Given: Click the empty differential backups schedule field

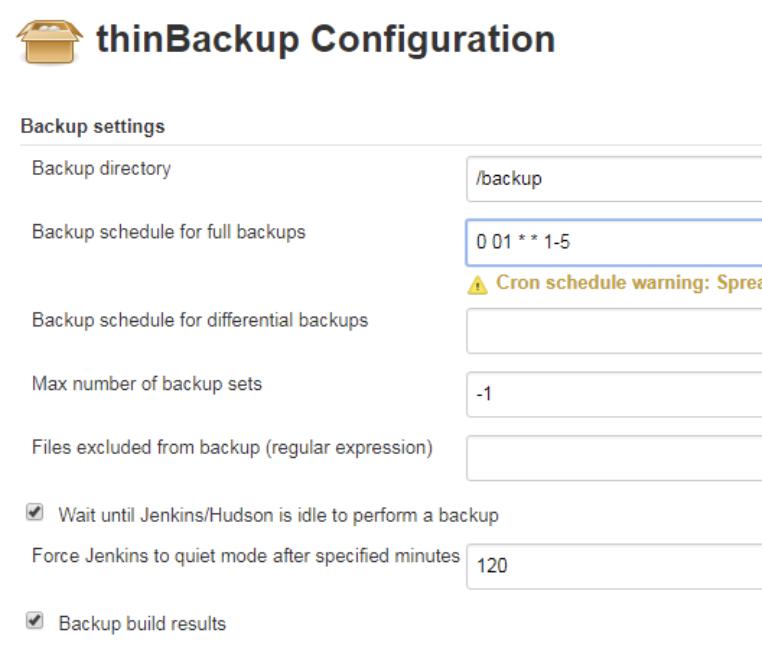Looking at the screenshot, I should pos(613,331).
